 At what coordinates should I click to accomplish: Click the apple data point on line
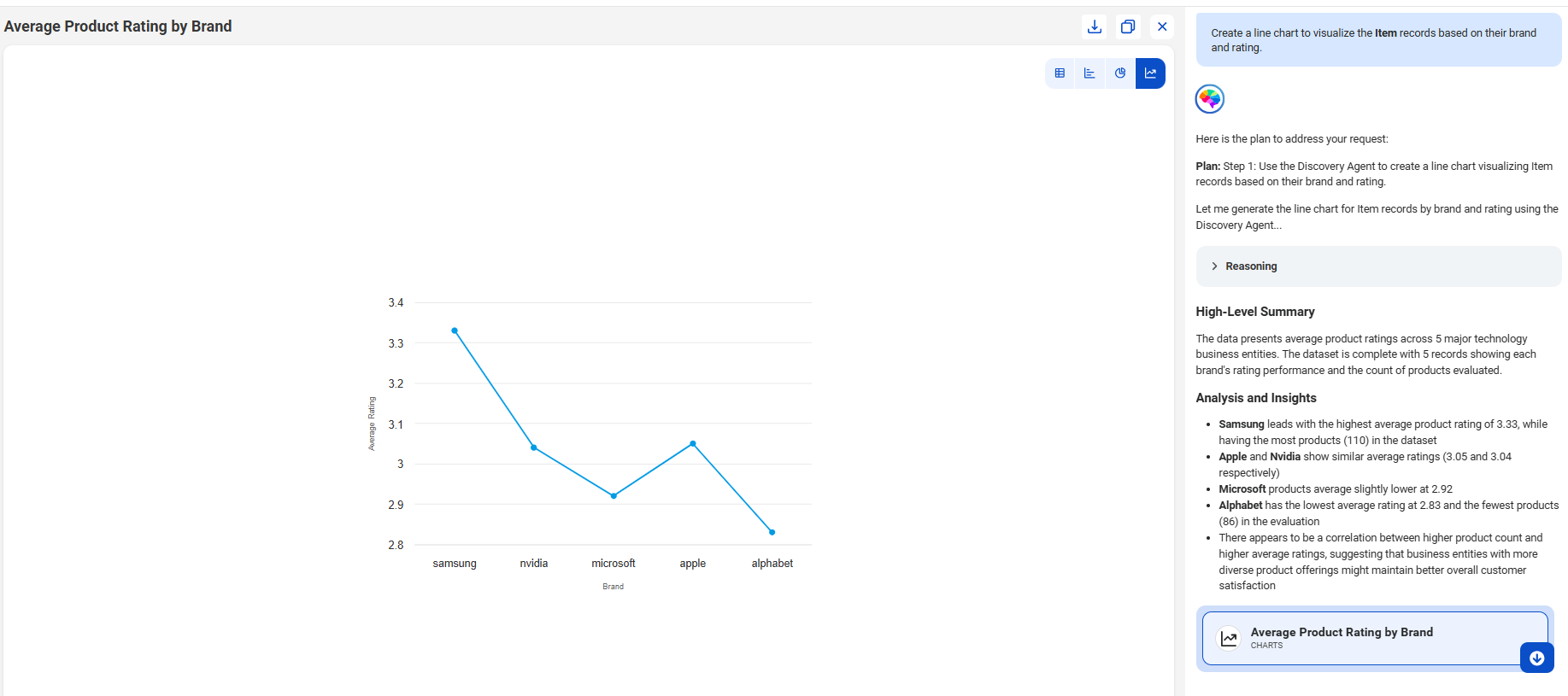pyautogui.click(x=693, y=443)
